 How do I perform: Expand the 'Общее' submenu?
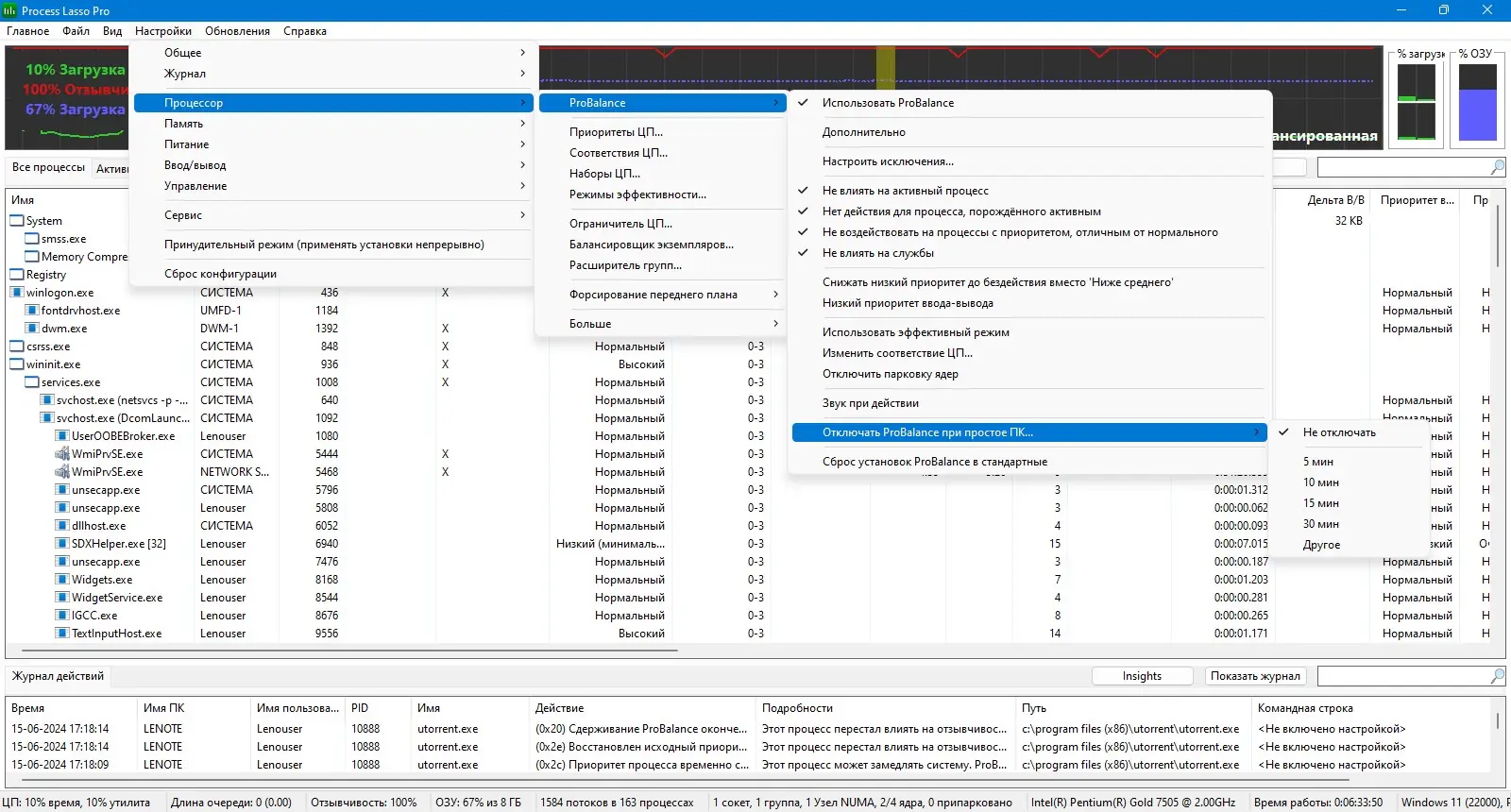click(x=333, y=53)
